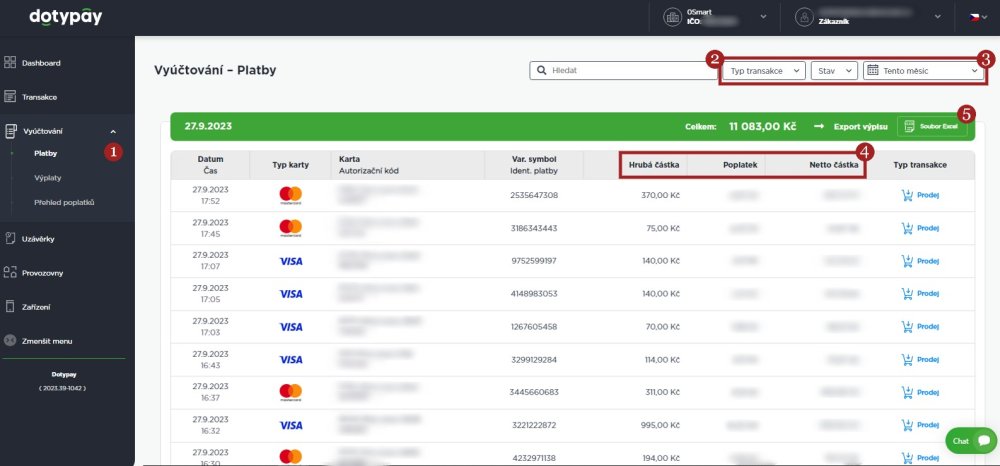
Task: Click the Zmenšit menu collapse icon
Action: (x=10, y=340)
